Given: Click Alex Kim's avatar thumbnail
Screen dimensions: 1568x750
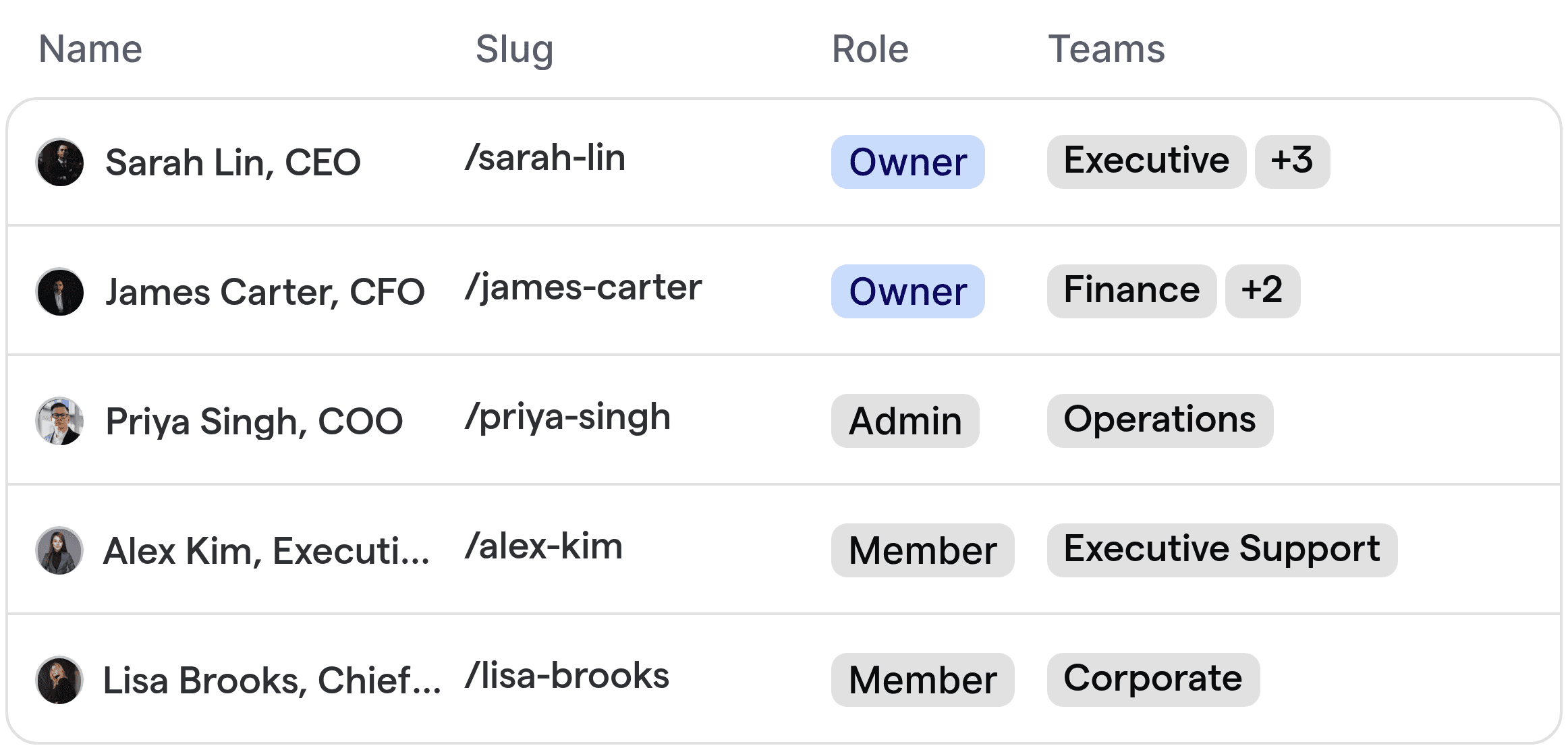Looking at the screenshot, I should click(x=59, y=551).
